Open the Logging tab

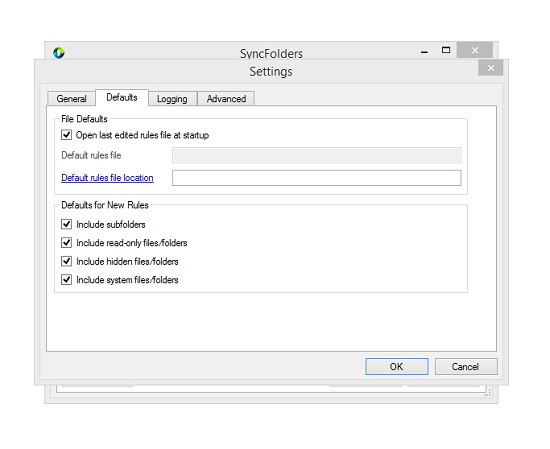(172, 99)
